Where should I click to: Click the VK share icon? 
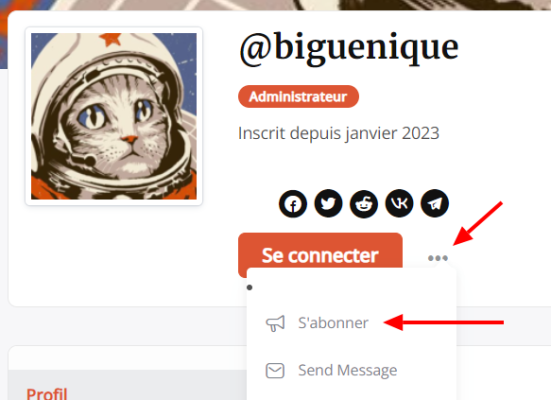(399, 204)
